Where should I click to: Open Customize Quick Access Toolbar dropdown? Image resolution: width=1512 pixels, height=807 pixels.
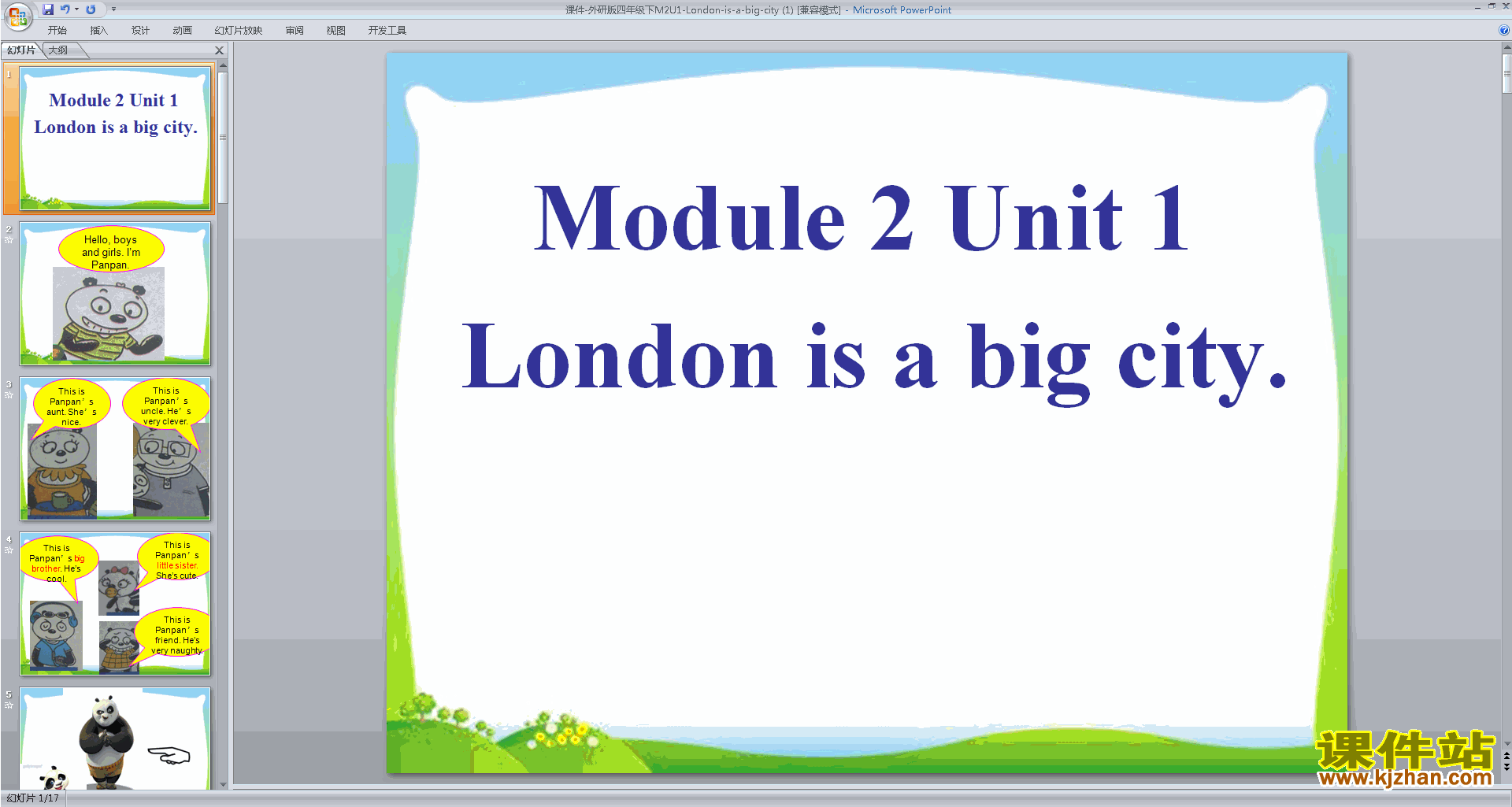[x=113, y=9]
